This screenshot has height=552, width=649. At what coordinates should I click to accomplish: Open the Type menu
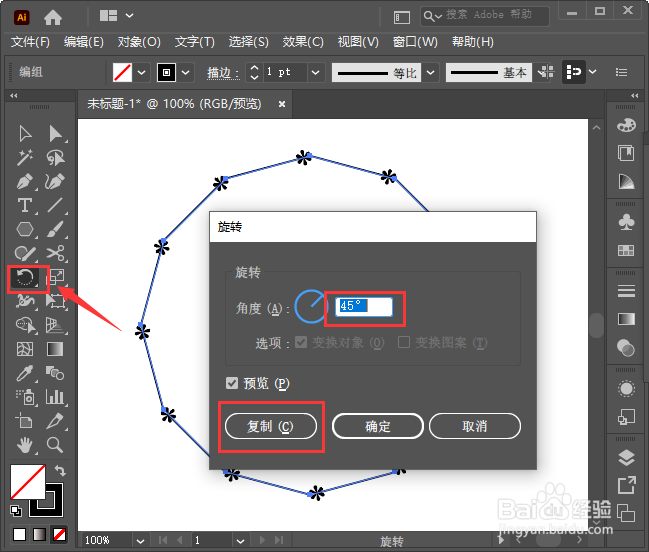(x=195, y=42)
